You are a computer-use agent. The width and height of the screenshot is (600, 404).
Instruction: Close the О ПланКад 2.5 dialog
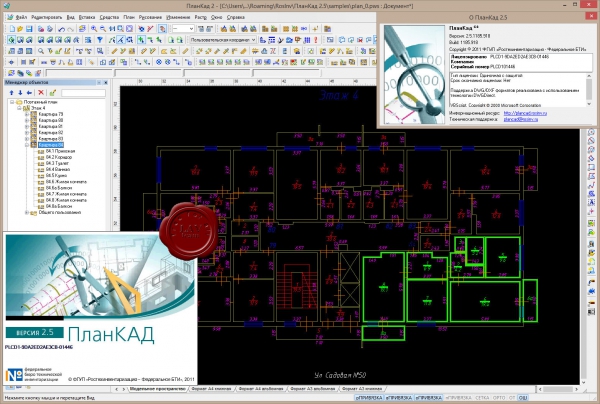click(x=593, y=16)
